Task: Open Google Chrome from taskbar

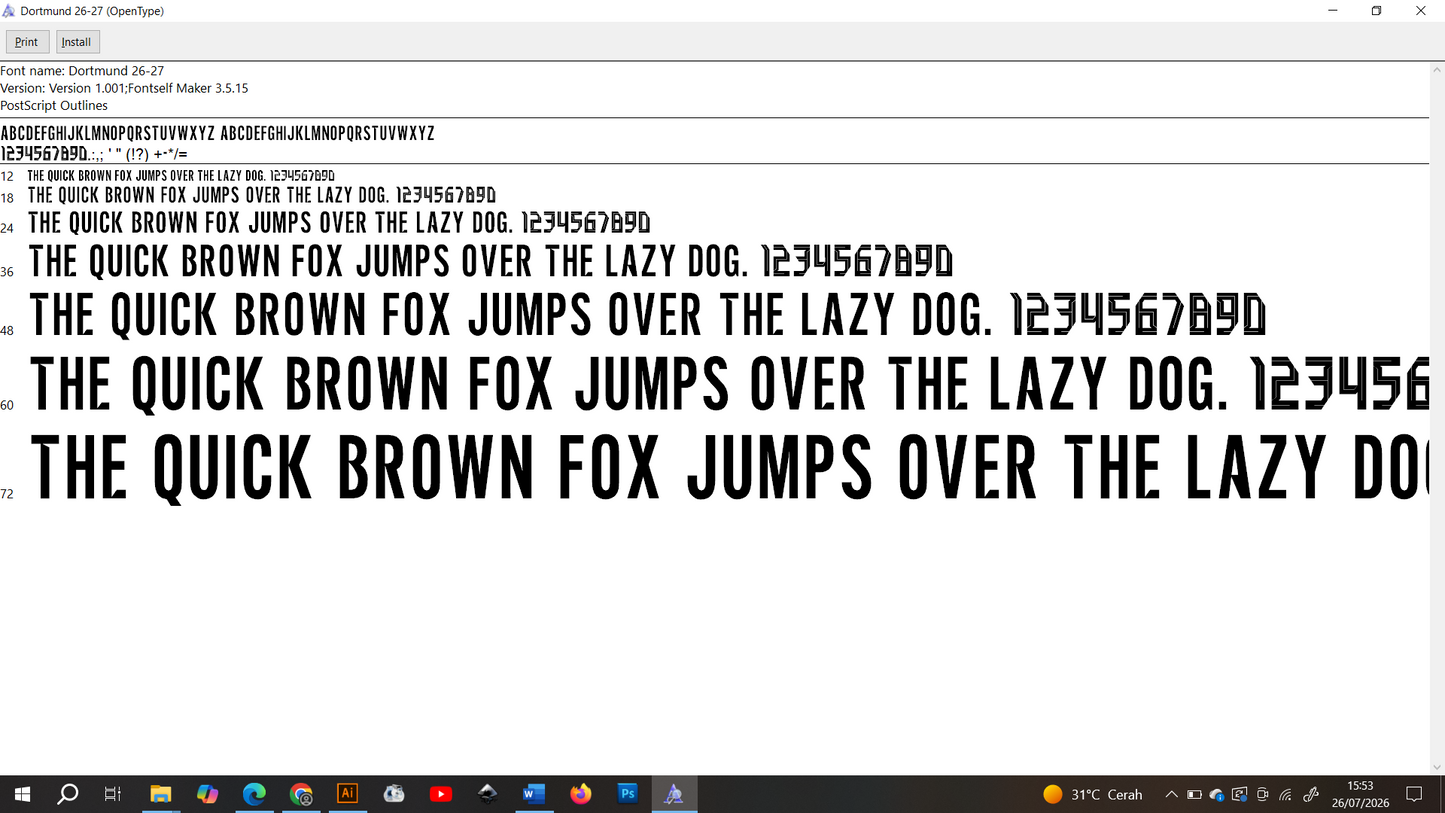Action: pos(301,794)
